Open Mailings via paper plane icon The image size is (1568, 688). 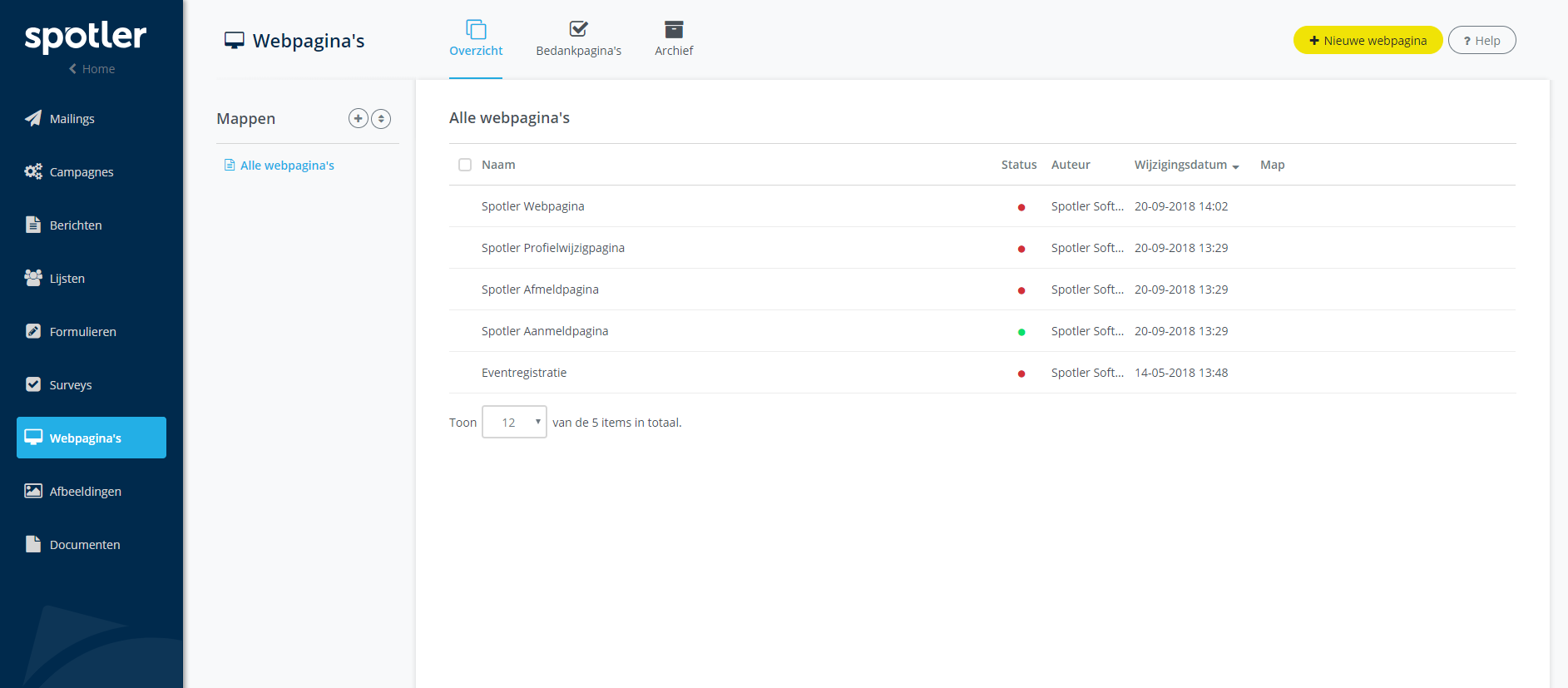[33, 118]
